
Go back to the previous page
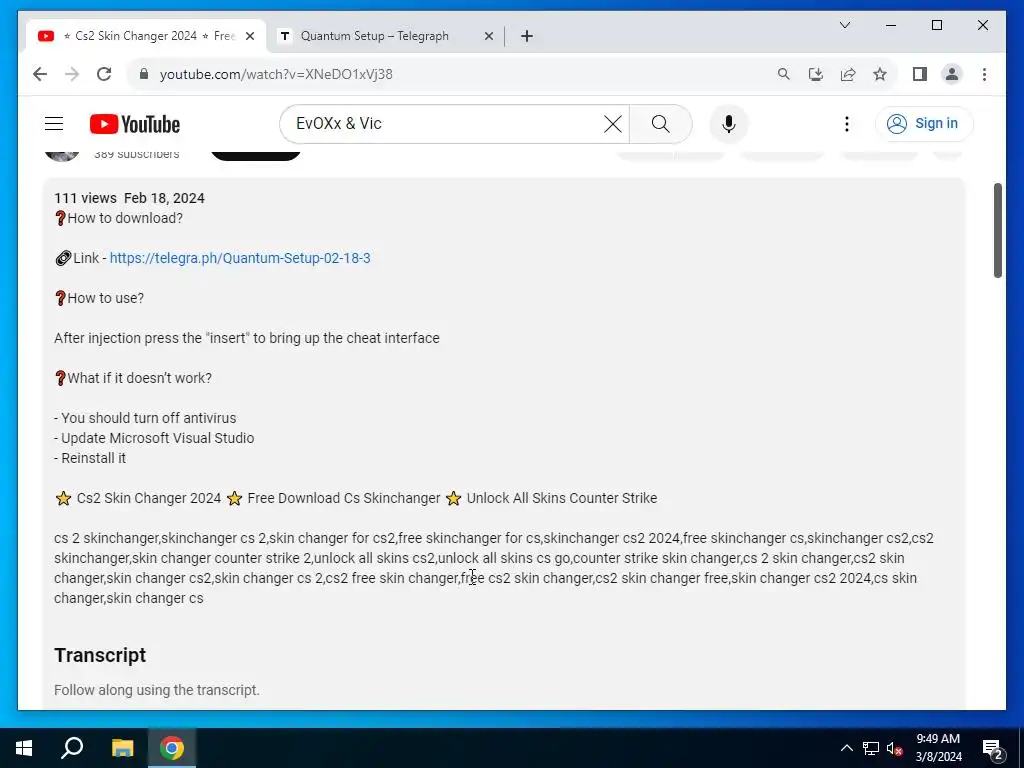[x=40, y=74]
